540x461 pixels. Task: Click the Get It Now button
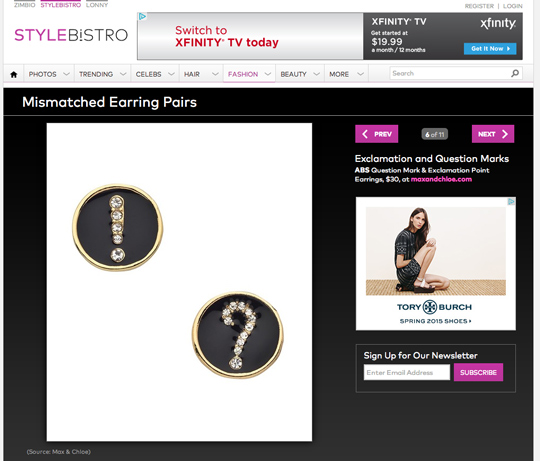point(490,49)
